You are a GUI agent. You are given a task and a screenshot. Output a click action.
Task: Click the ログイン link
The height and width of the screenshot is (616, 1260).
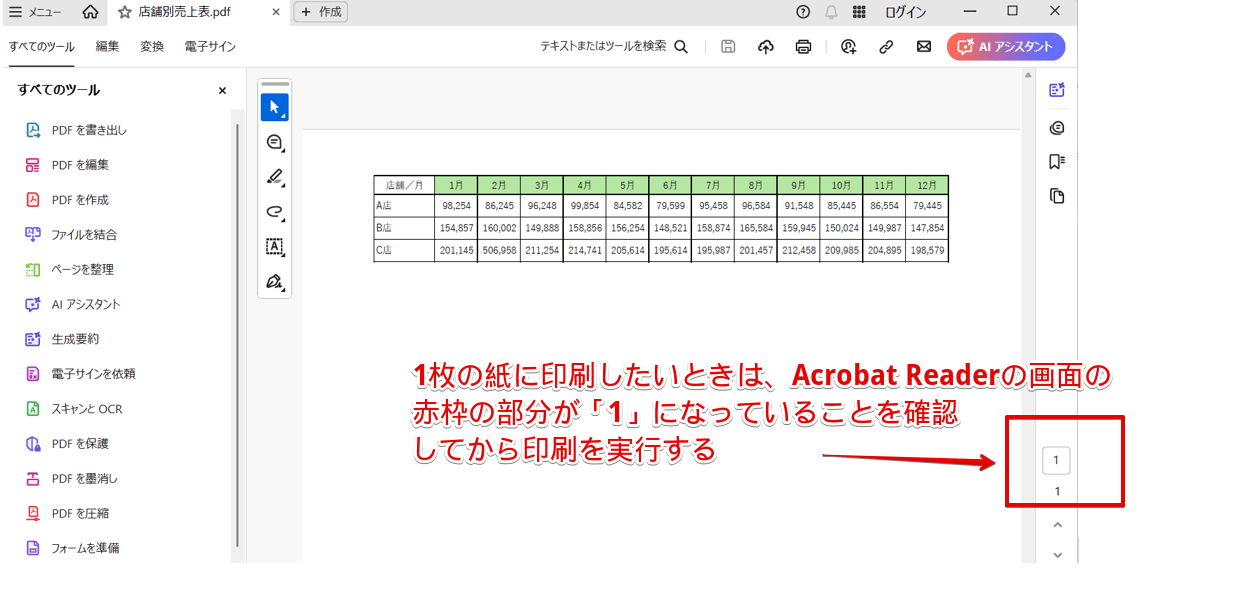click(905, 12)
